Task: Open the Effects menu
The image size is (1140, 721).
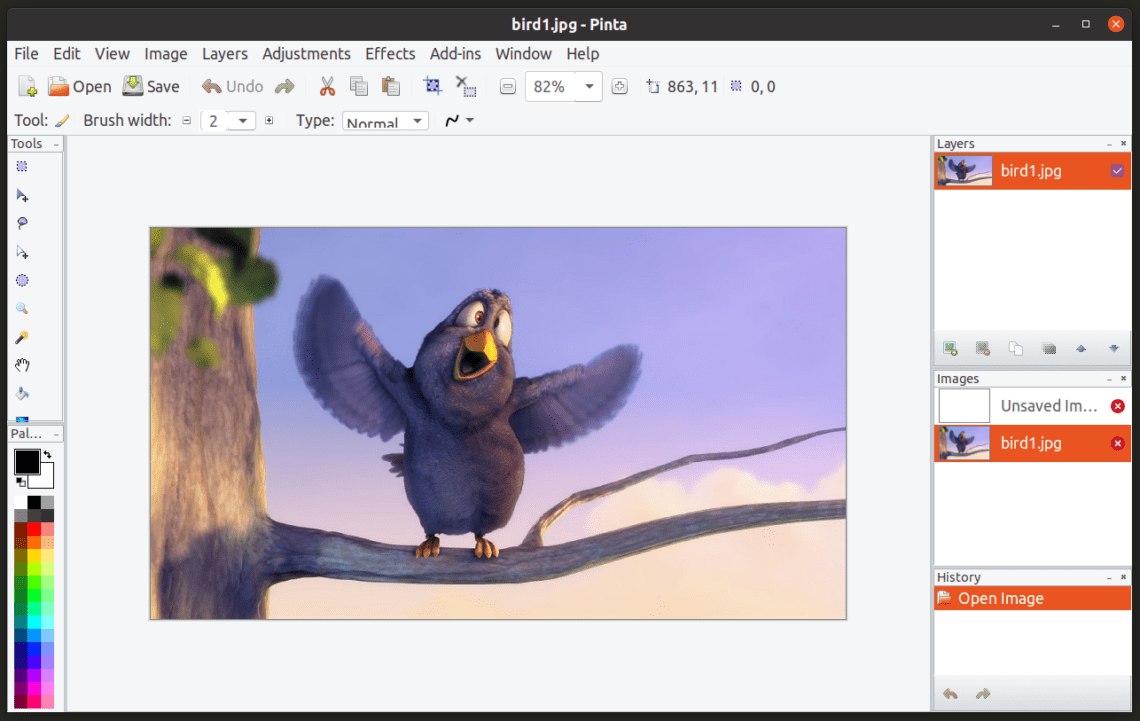Action: 390,54
